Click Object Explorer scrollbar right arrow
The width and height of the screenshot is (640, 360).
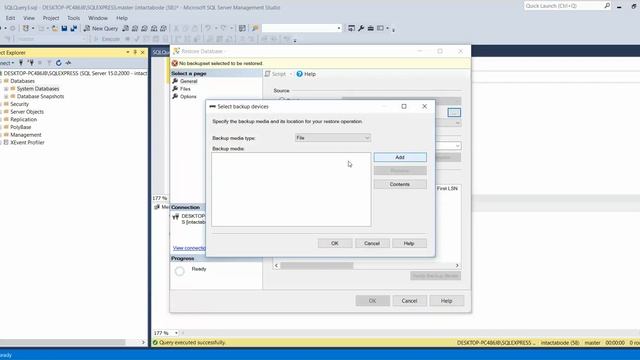point(143,342)
